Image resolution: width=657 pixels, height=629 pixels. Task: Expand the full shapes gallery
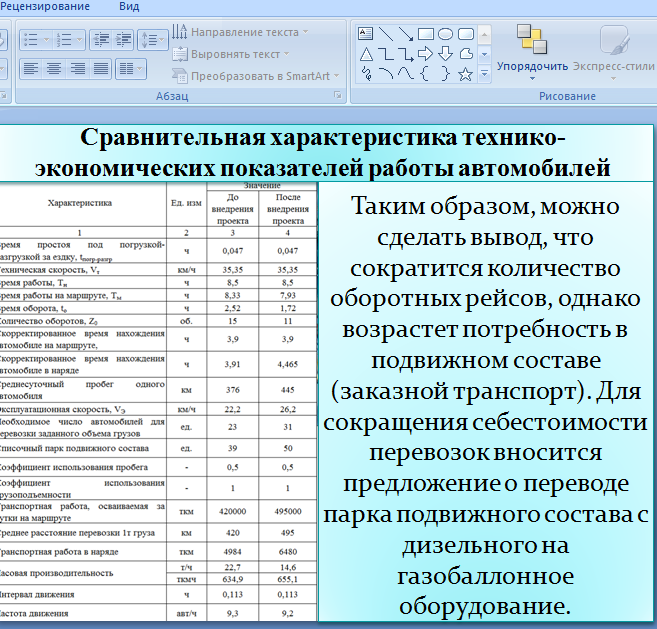[484, 74]
